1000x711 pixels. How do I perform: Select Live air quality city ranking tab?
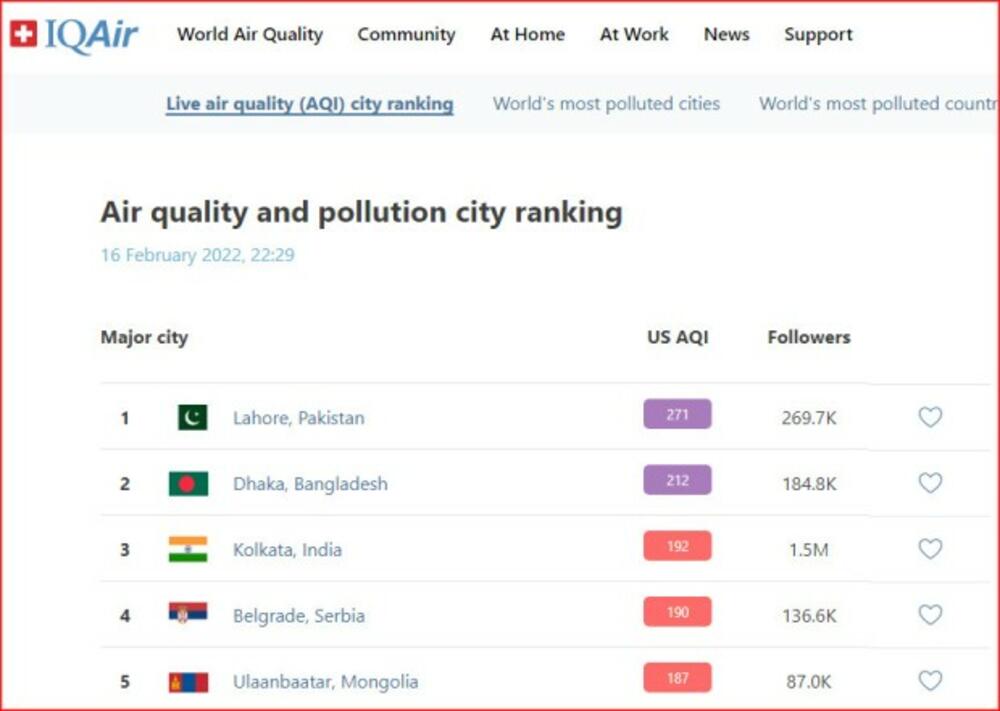pos(309,103)
